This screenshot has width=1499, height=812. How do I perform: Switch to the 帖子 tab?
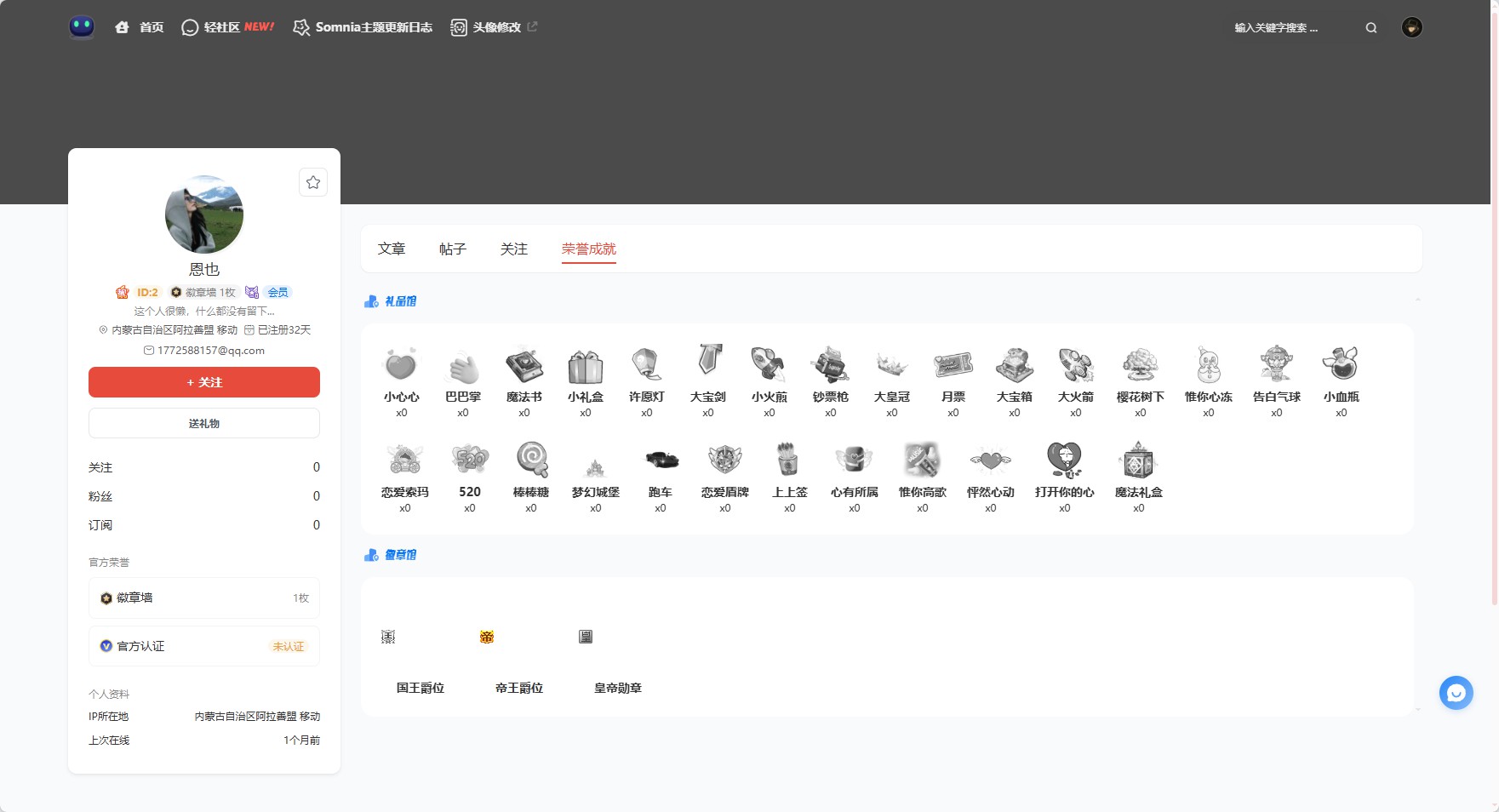pyautogui.click(x=453, y=249)
